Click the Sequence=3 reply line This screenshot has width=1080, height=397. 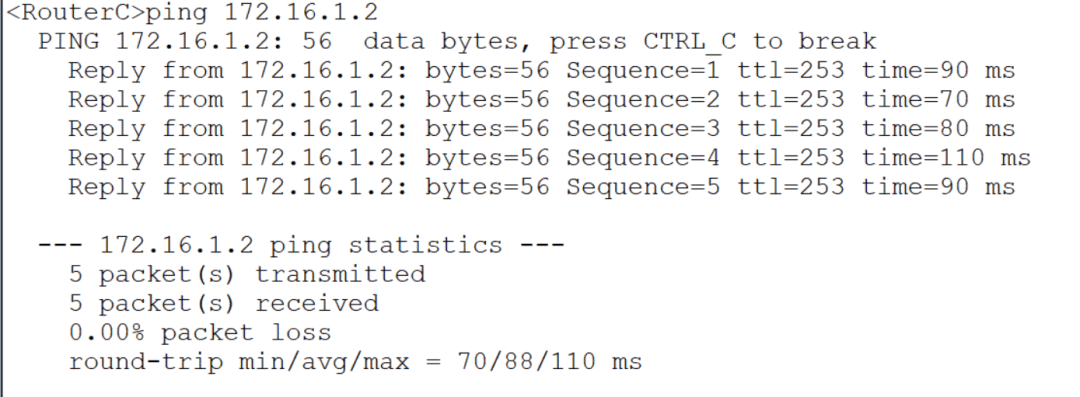coord(541,129)
